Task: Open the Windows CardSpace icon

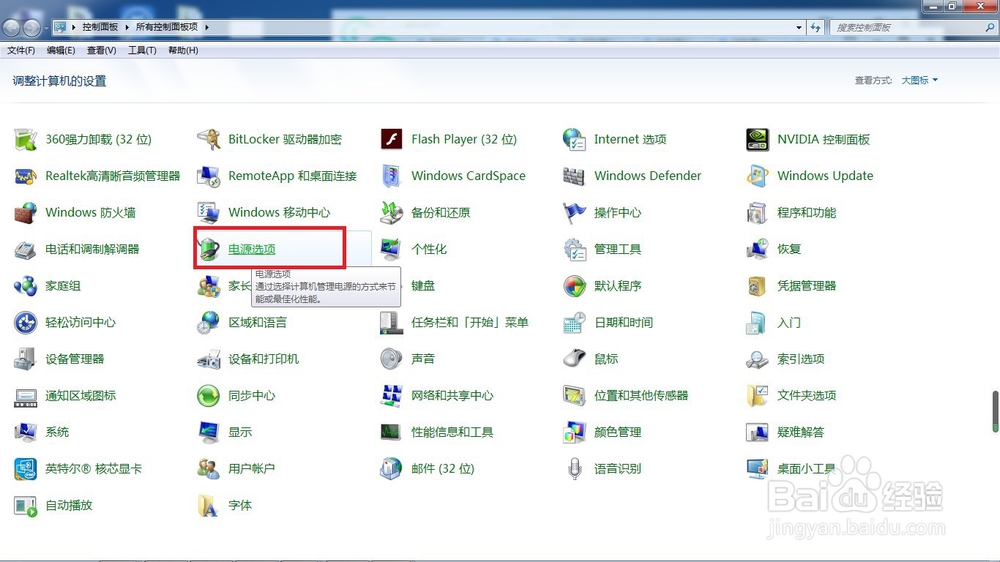Action: pos(391,176)
